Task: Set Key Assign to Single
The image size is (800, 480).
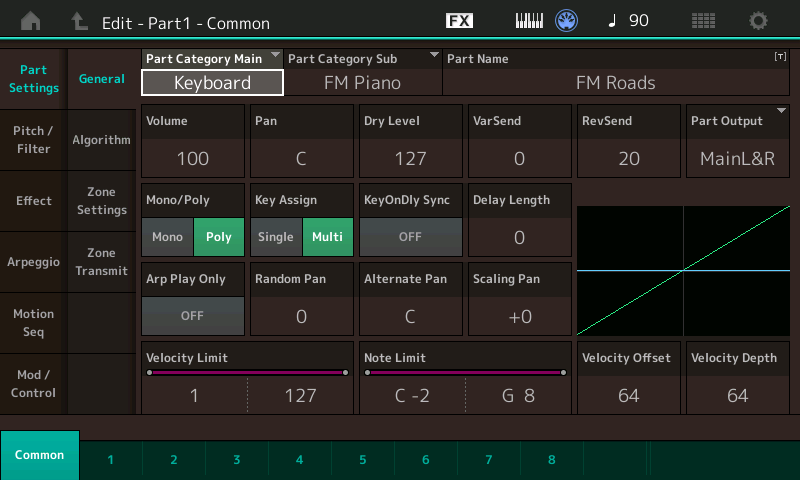Action: (277, 236)
